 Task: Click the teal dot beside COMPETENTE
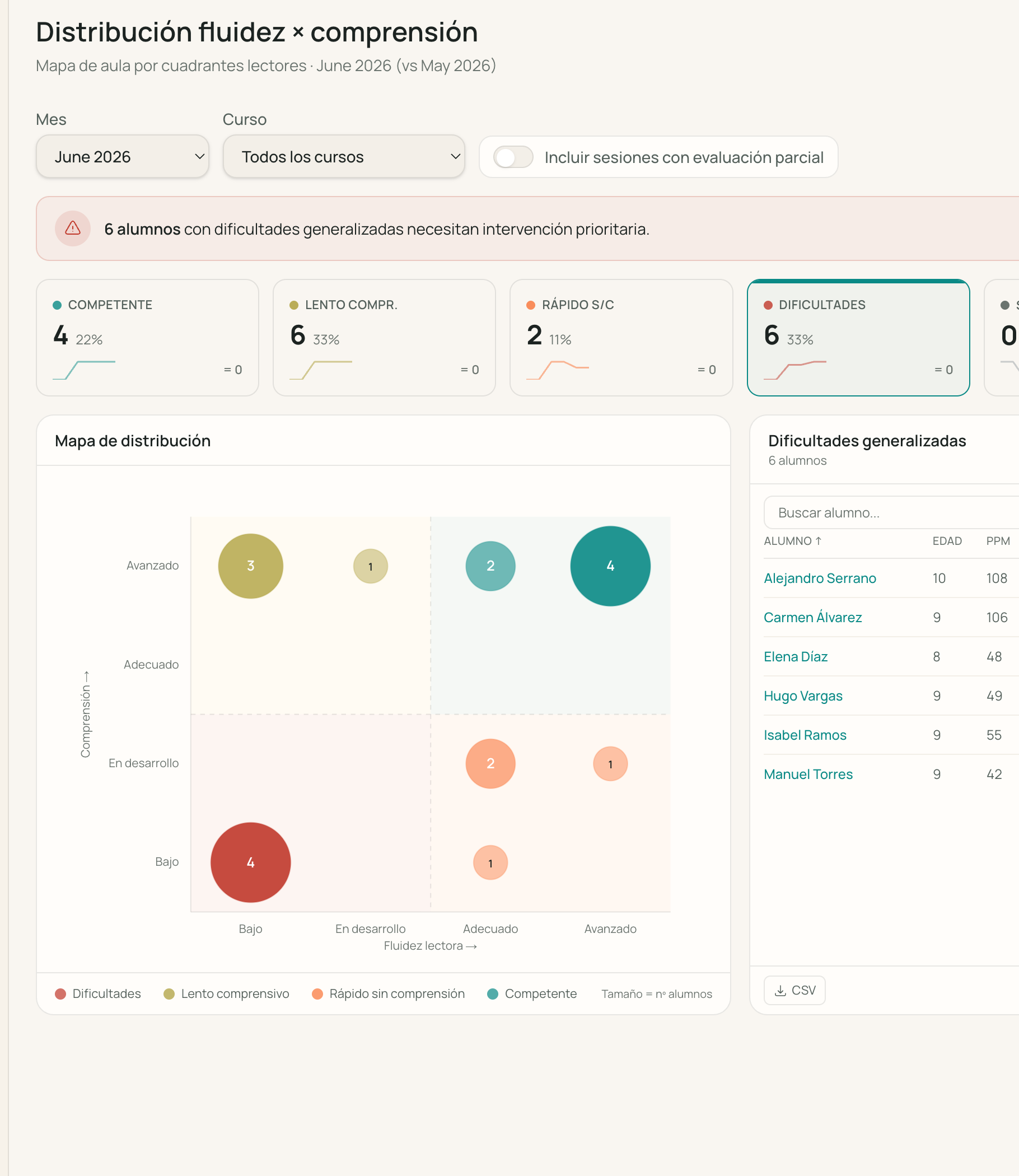[57, 305]
